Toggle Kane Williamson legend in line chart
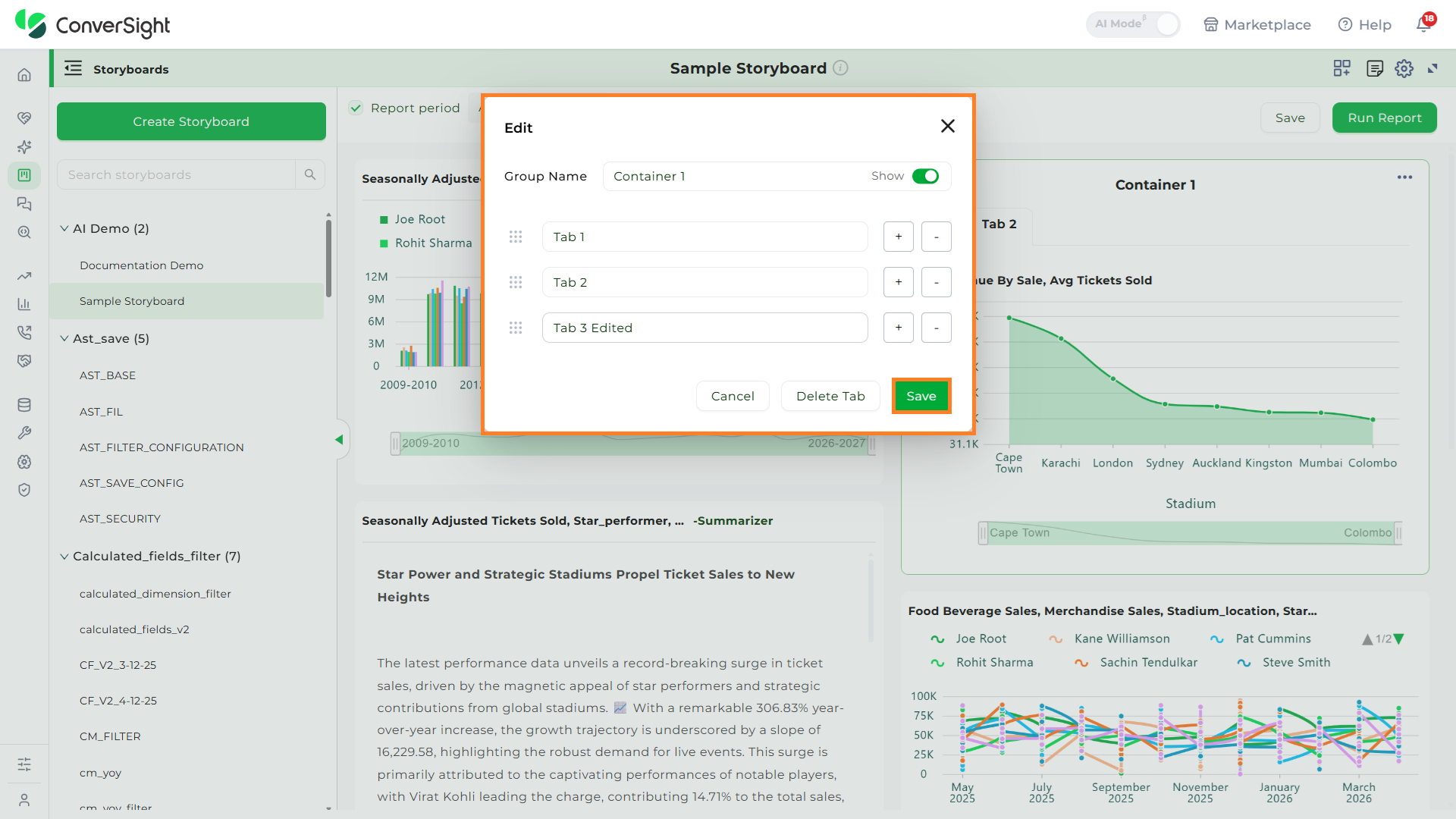1456x819 pixels. pos(1109,639)
